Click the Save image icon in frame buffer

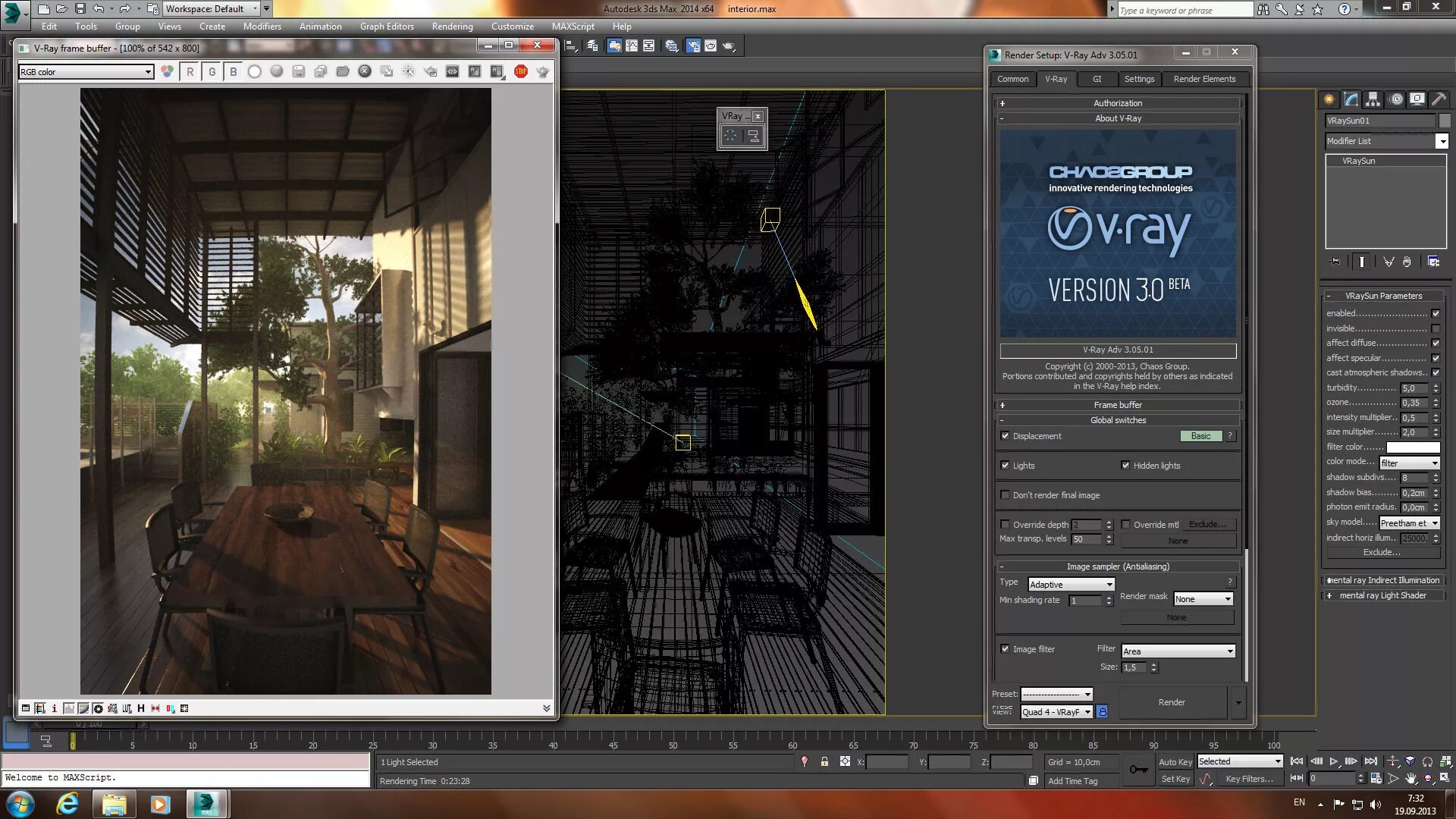click(299, 71)
